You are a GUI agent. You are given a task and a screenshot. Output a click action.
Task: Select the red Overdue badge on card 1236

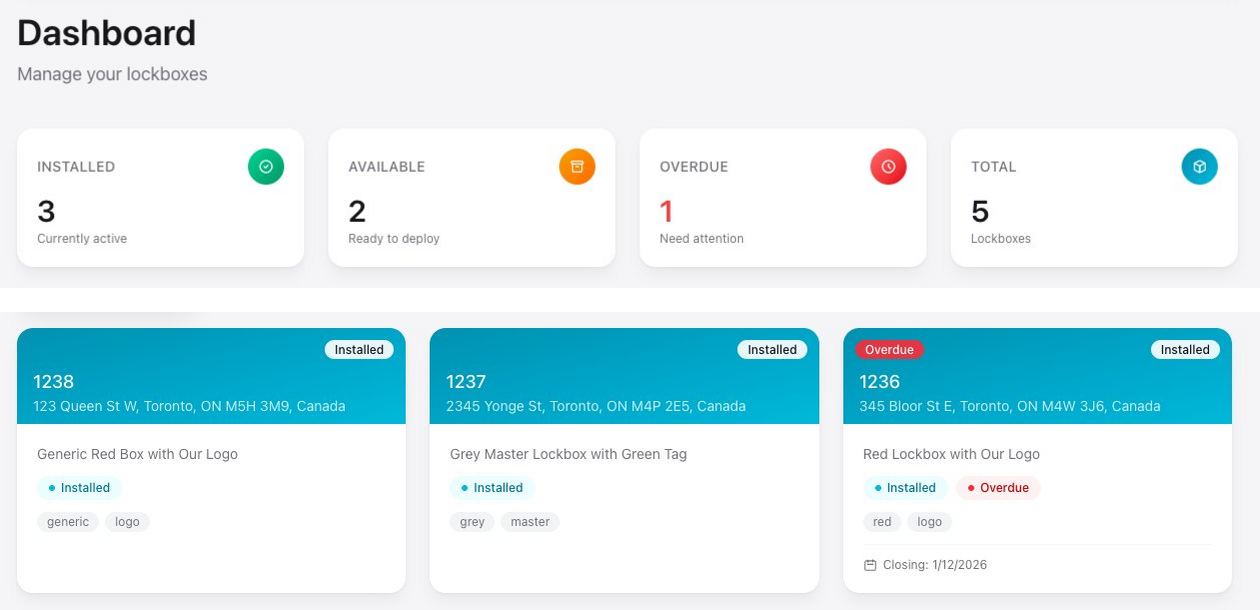click(890, 349)
